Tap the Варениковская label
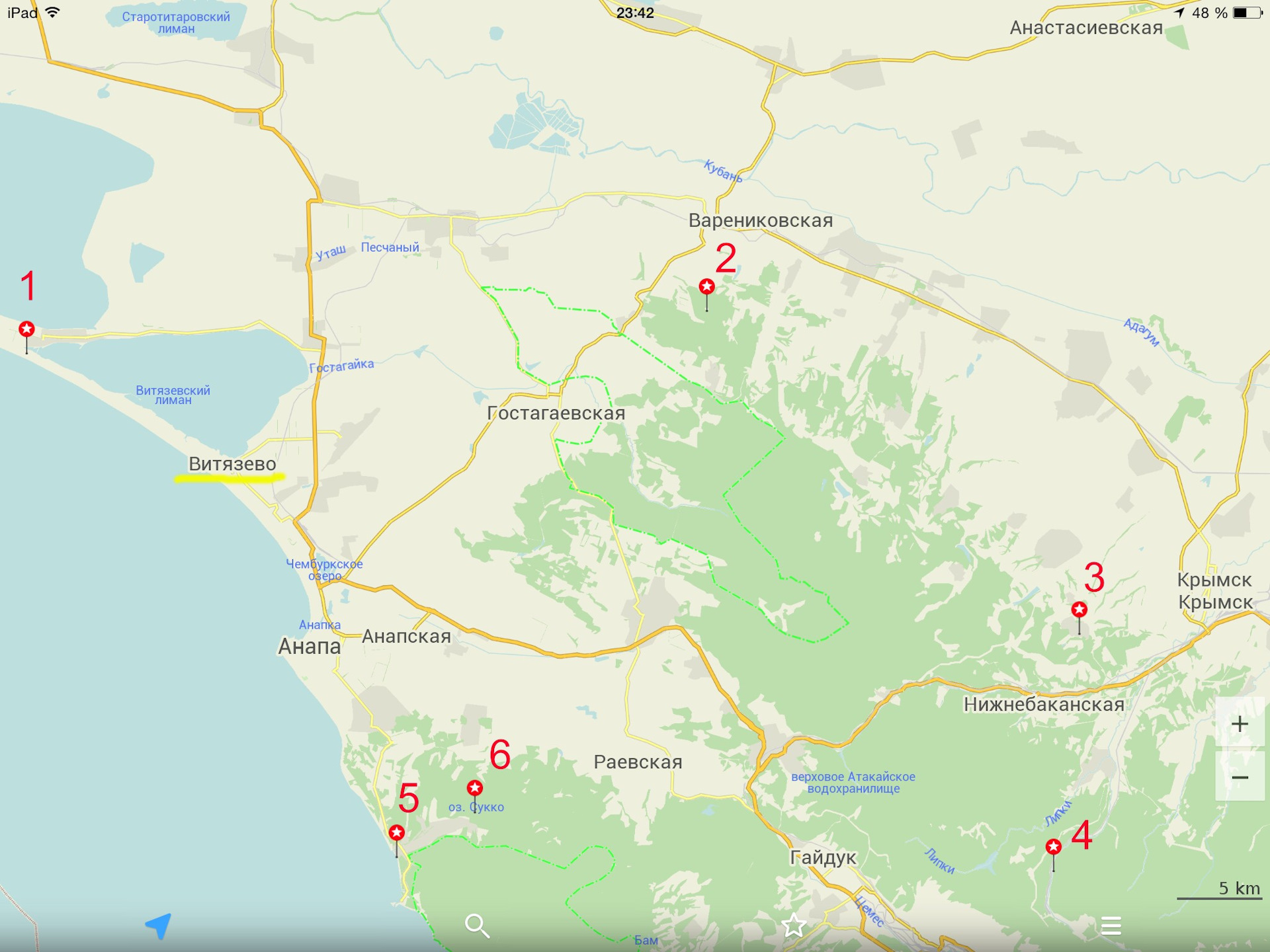Image resolution: width=1270 pixels, height=952 pixels. (x=761, y=220)
